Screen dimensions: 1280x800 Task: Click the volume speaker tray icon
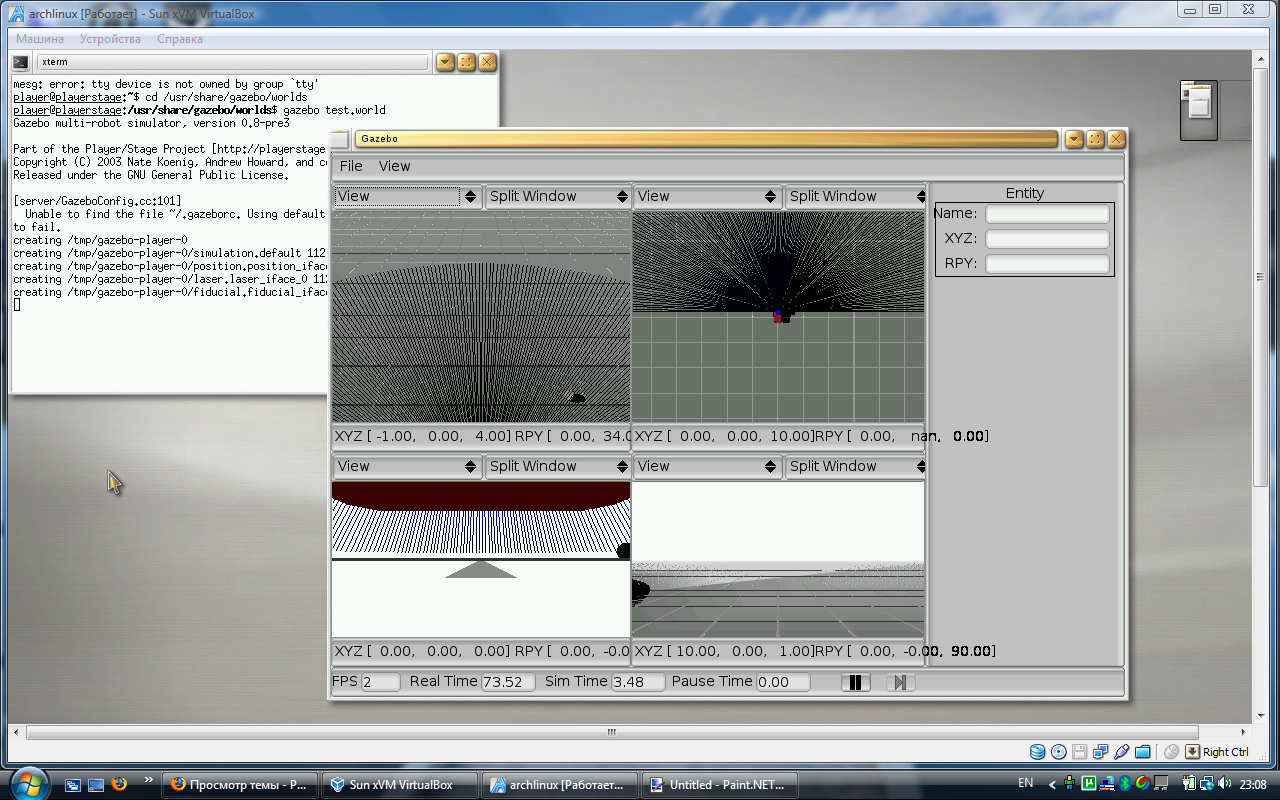(1225, 783)
